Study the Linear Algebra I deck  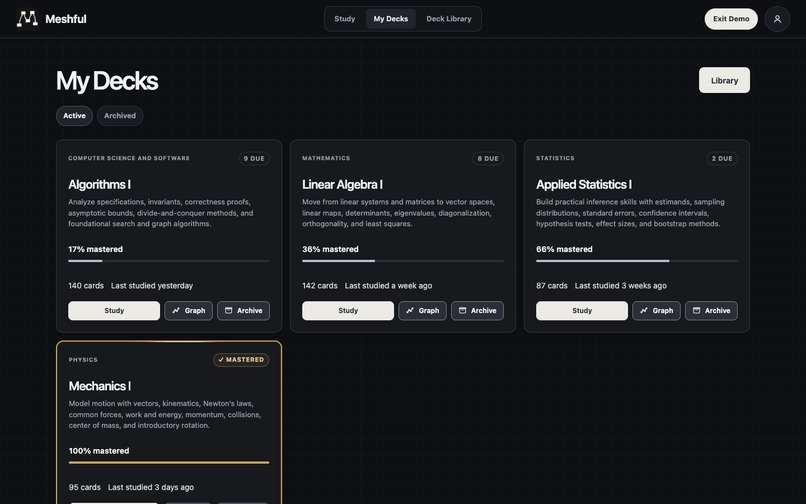coord(348,311)
